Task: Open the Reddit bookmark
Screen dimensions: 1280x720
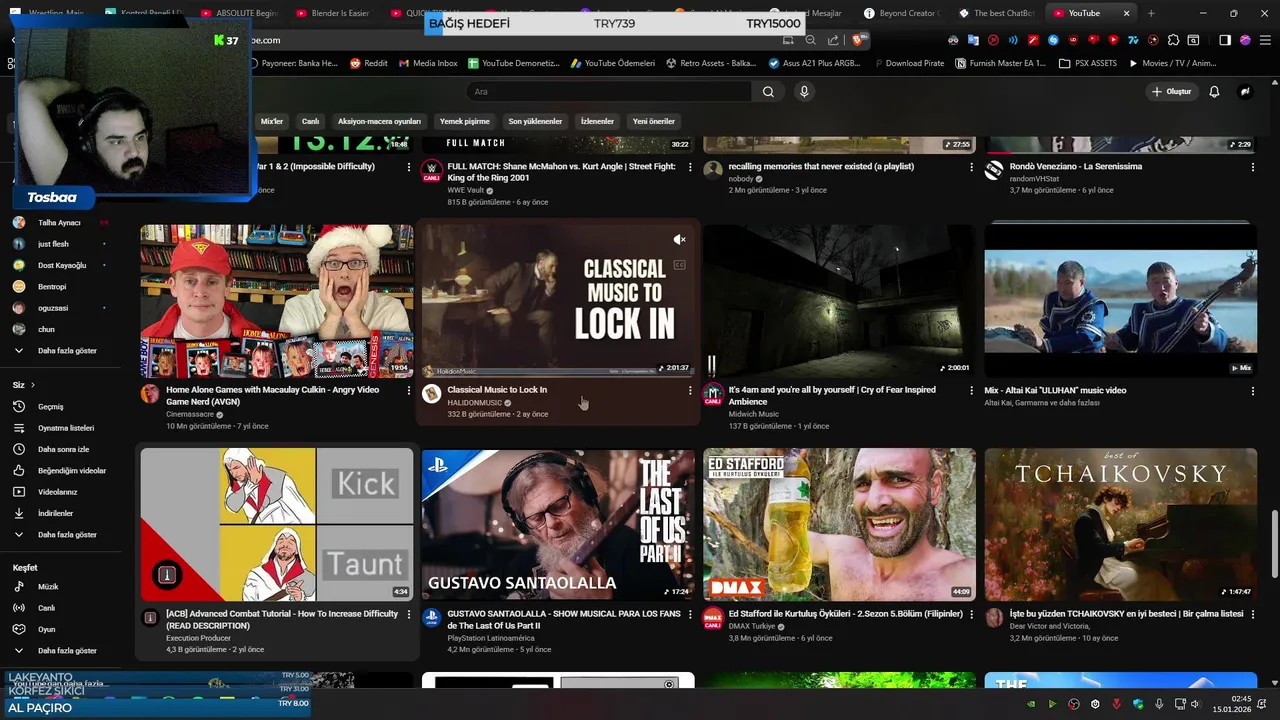Action: click(x=368, y=63)
